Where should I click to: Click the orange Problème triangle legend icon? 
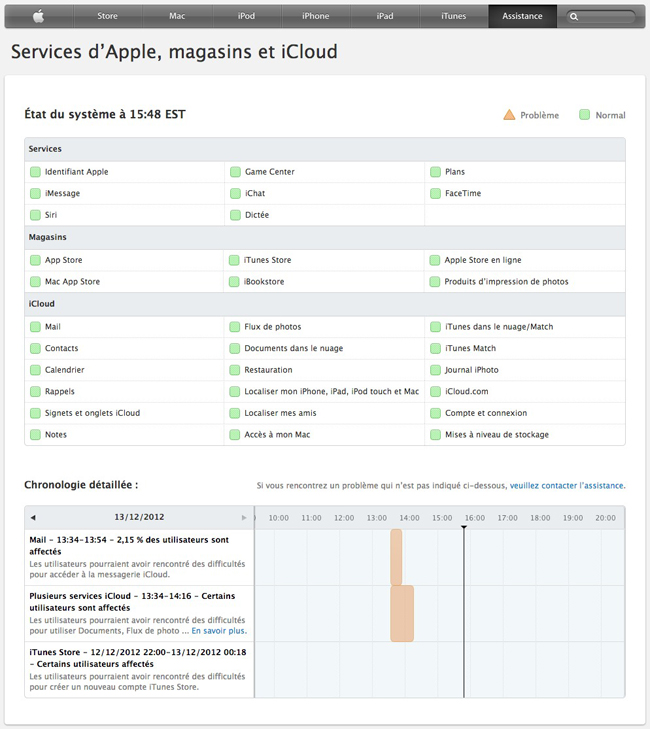pos(509,114)
